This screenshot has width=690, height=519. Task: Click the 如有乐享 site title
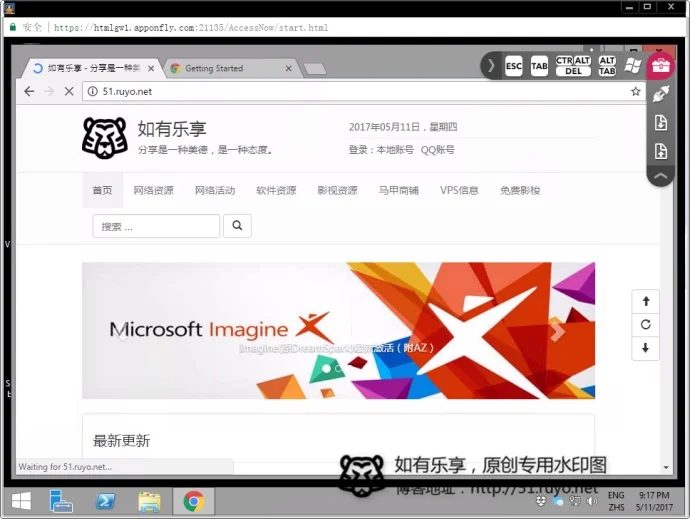(172, 129)
